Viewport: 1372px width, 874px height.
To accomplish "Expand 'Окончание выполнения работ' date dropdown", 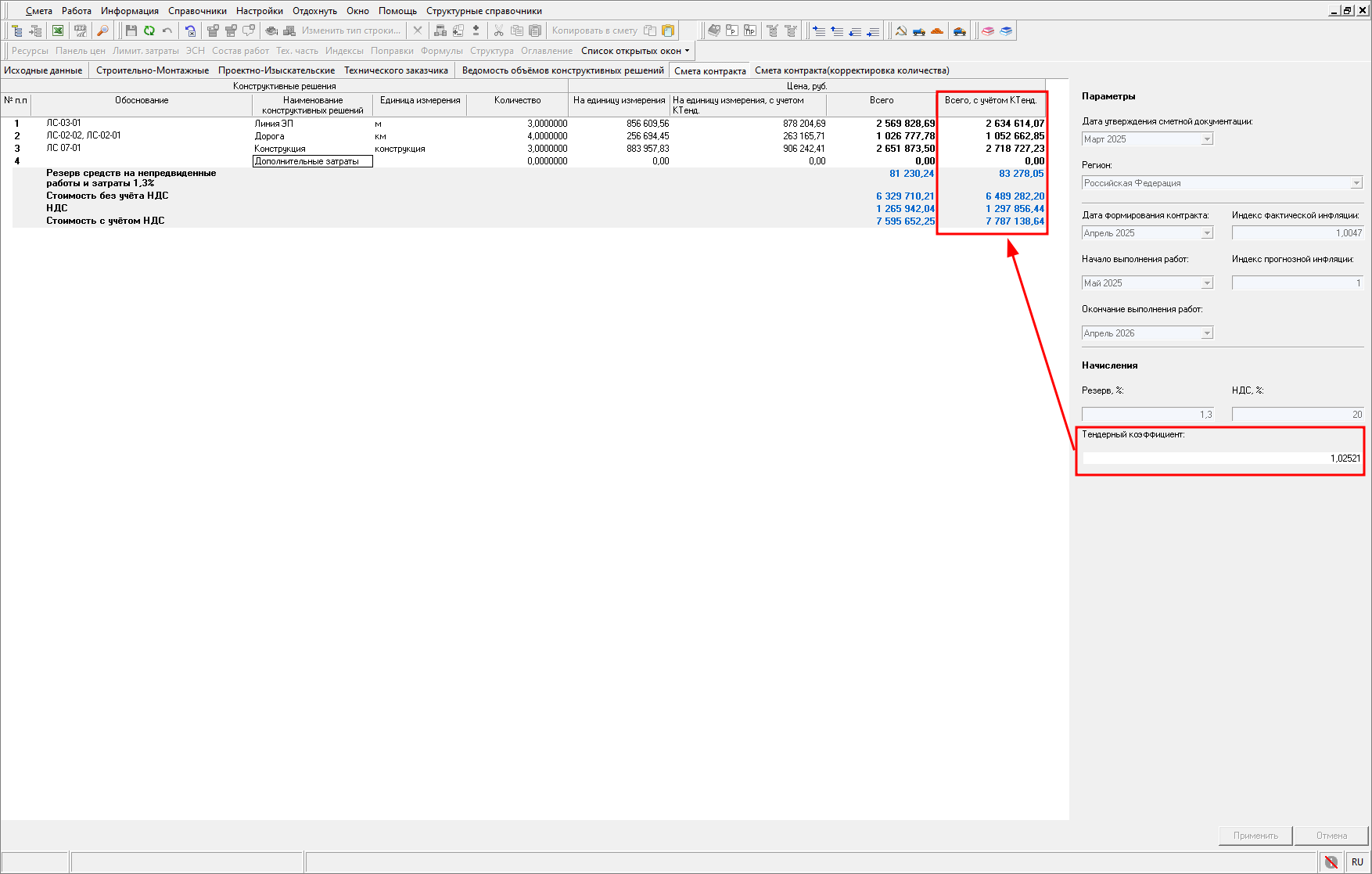I will click(1207, 333).
